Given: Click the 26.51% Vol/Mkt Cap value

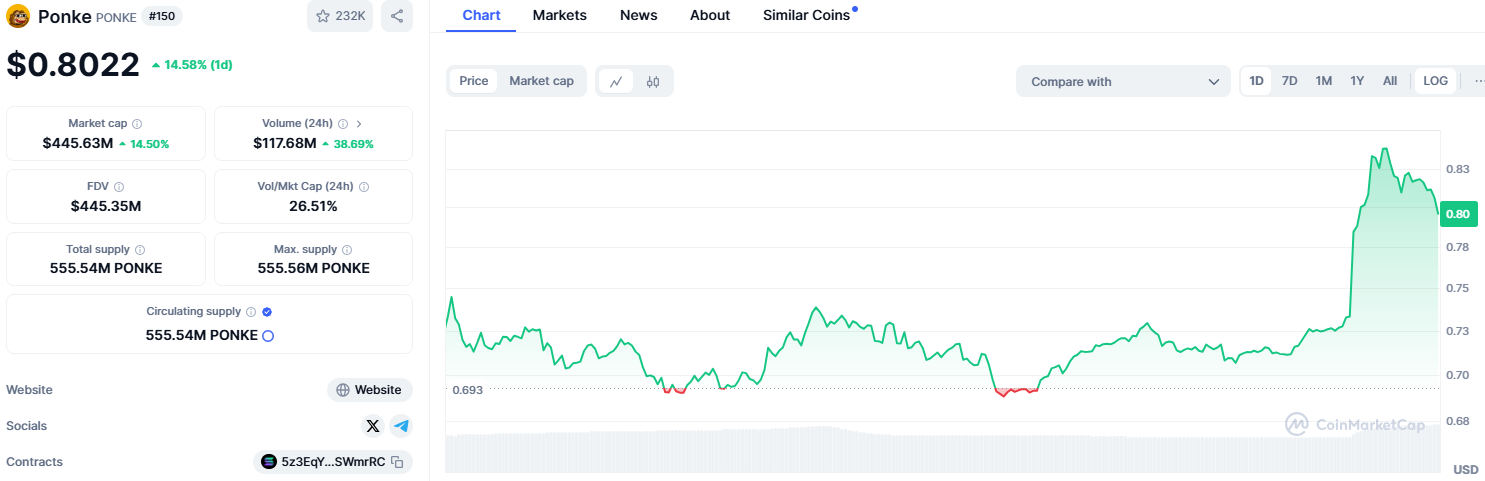Looking at the screenshot, I should point(313,206).
